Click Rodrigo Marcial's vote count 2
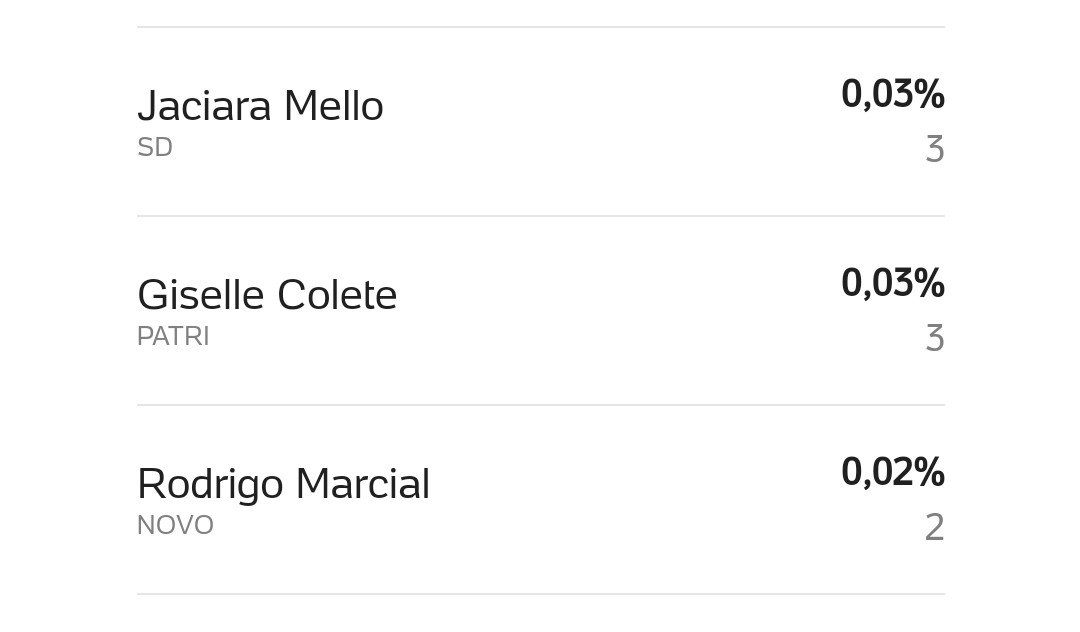This screenshot has height=632, width=1080. 935,527
